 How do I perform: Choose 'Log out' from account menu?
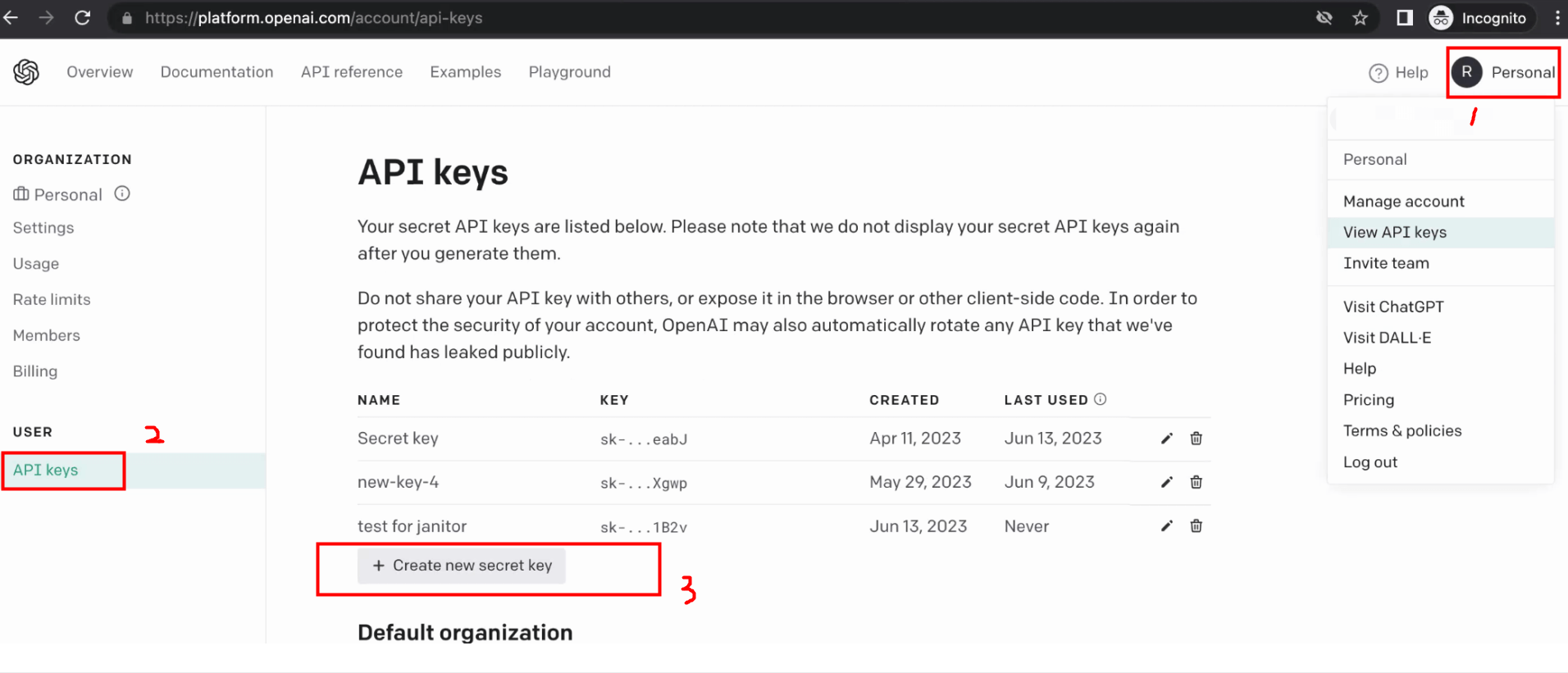tap(1370, 462)
